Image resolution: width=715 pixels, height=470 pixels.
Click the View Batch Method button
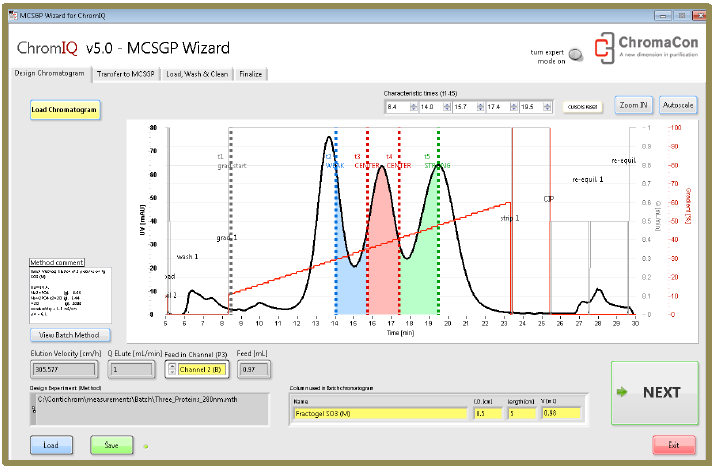(70, 335)
